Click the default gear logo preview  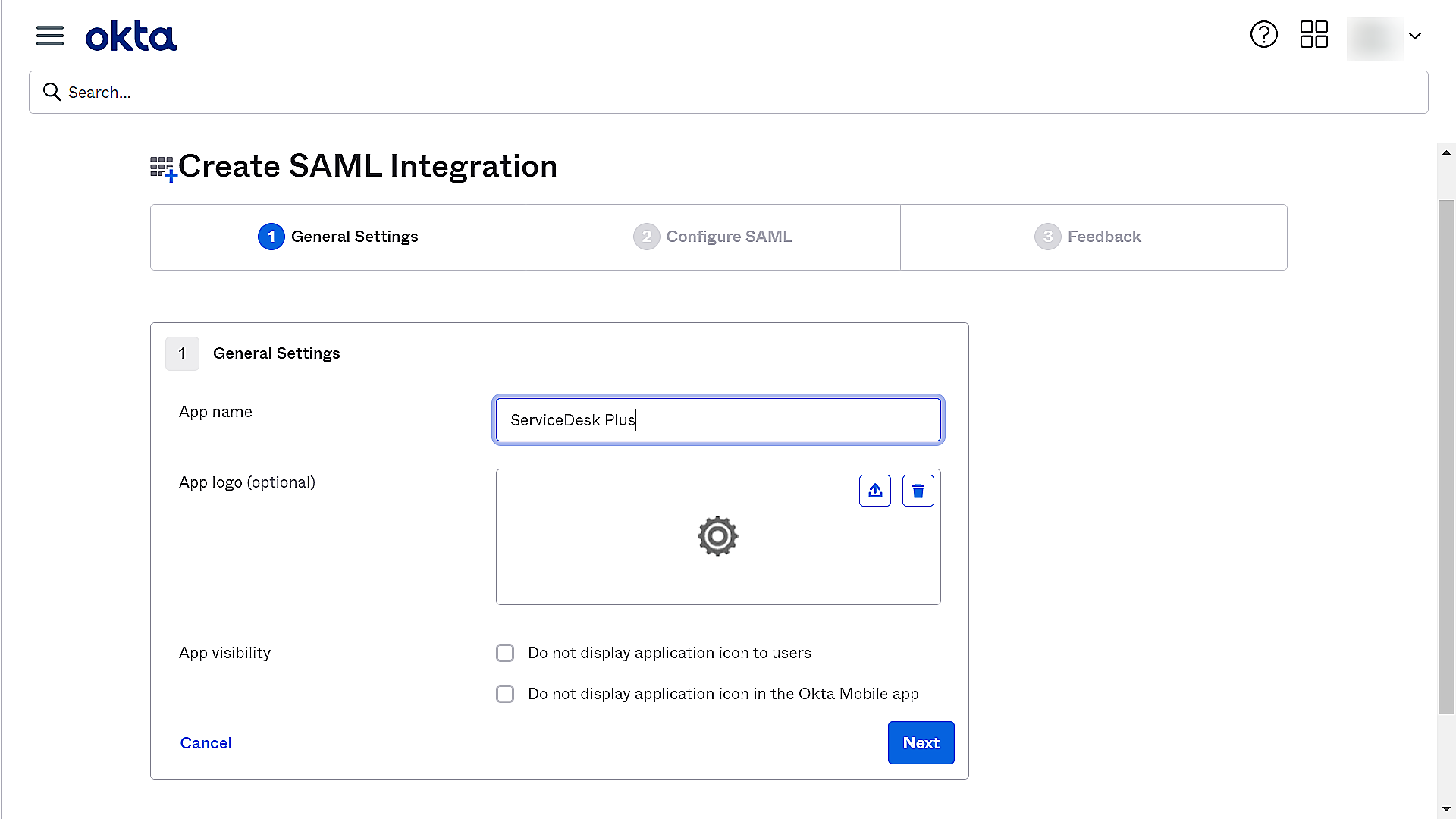[717, 537]
